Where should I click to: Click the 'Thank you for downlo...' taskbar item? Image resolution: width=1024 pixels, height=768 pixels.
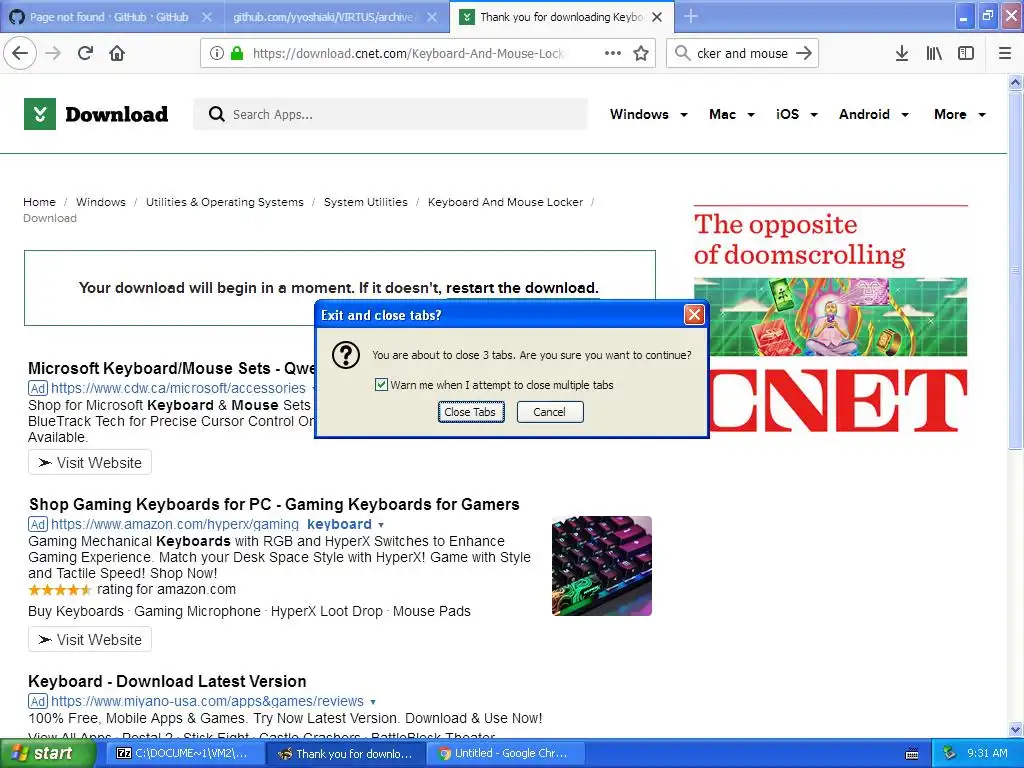(x=347, y=754)
